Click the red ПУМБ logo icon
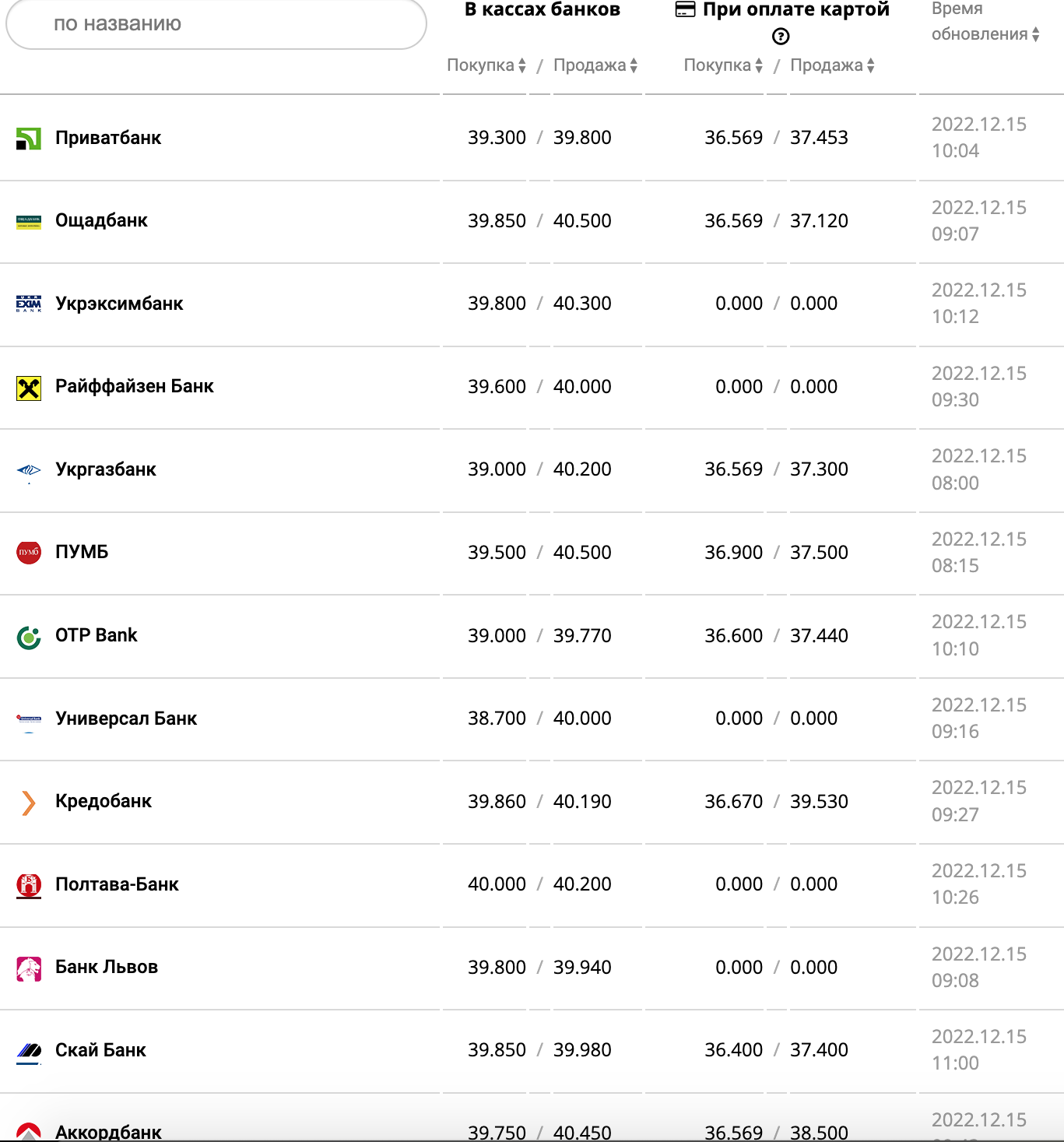 [x=29, y=553]
